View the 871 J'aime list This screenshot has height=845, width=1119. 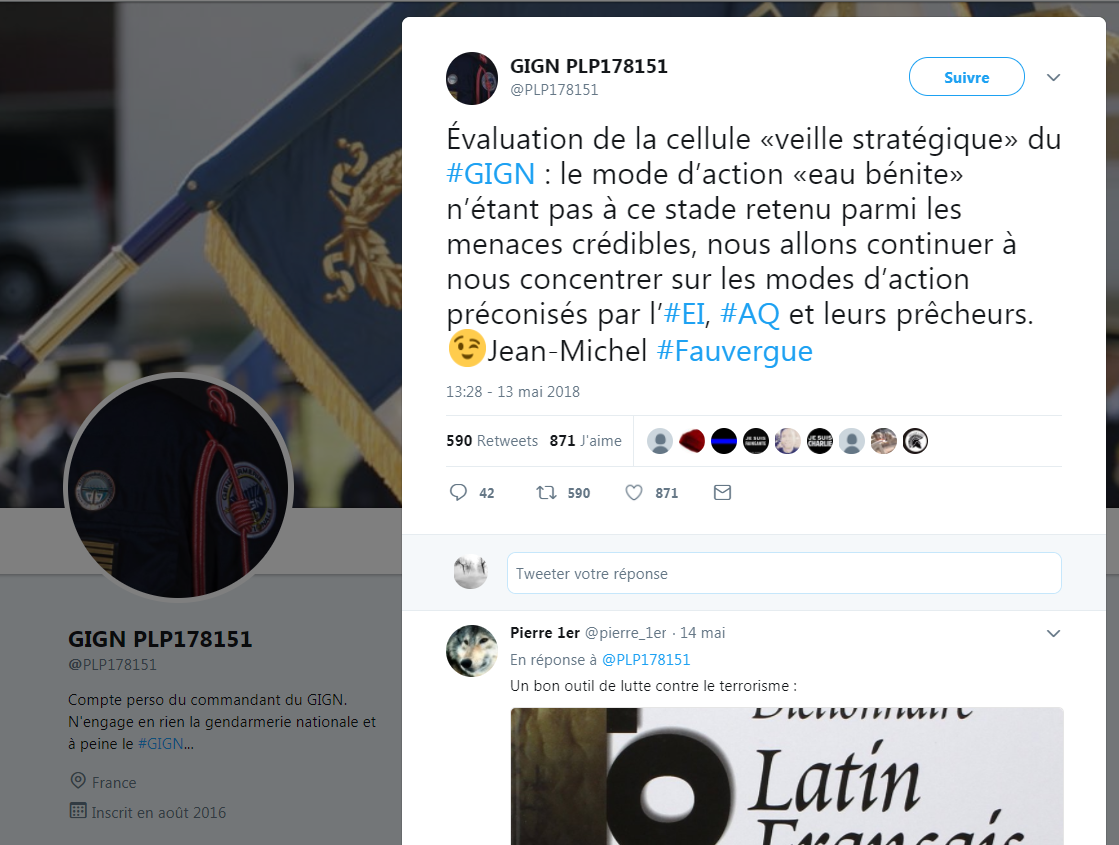pyautogui.click(x=585, y=441)
